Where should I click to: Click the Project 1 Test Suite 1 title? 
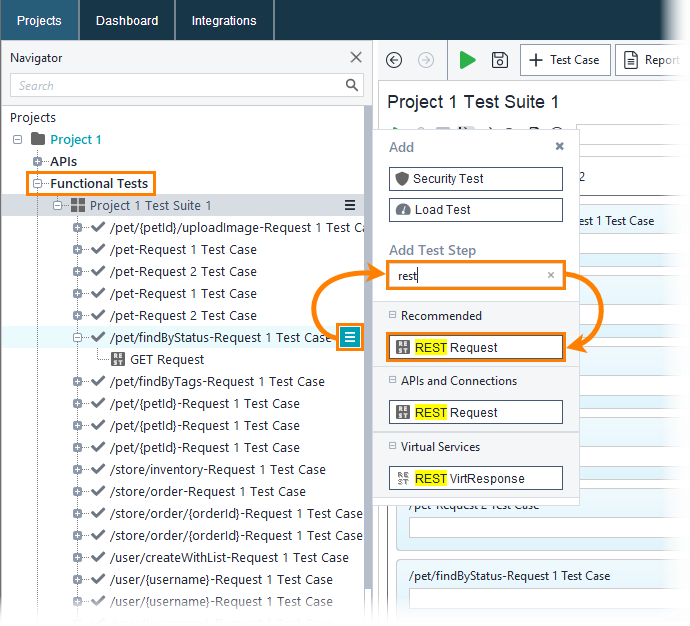473,102
